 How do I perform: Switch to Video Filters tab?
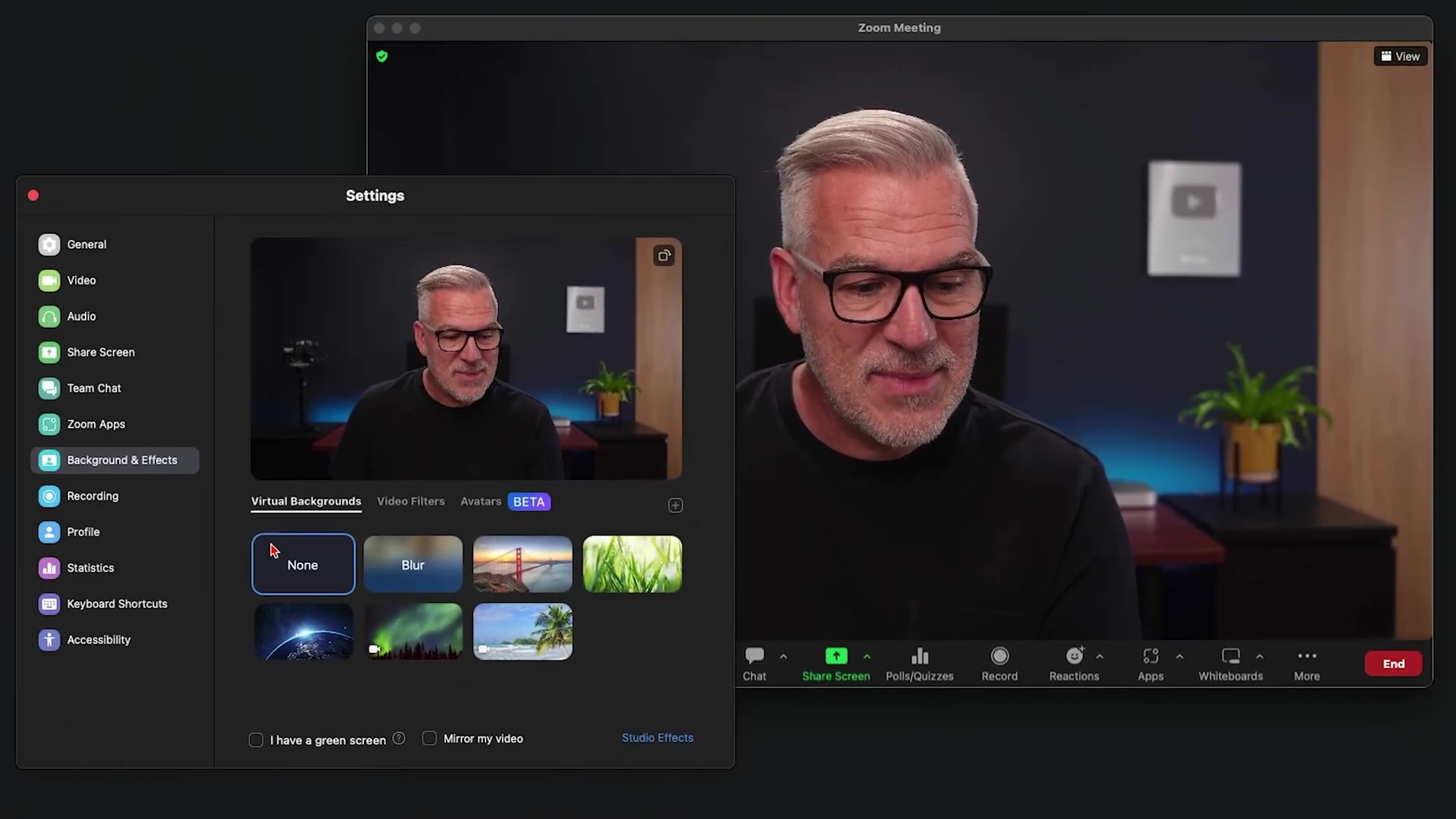pyautogui.click(x=410, y=500)
